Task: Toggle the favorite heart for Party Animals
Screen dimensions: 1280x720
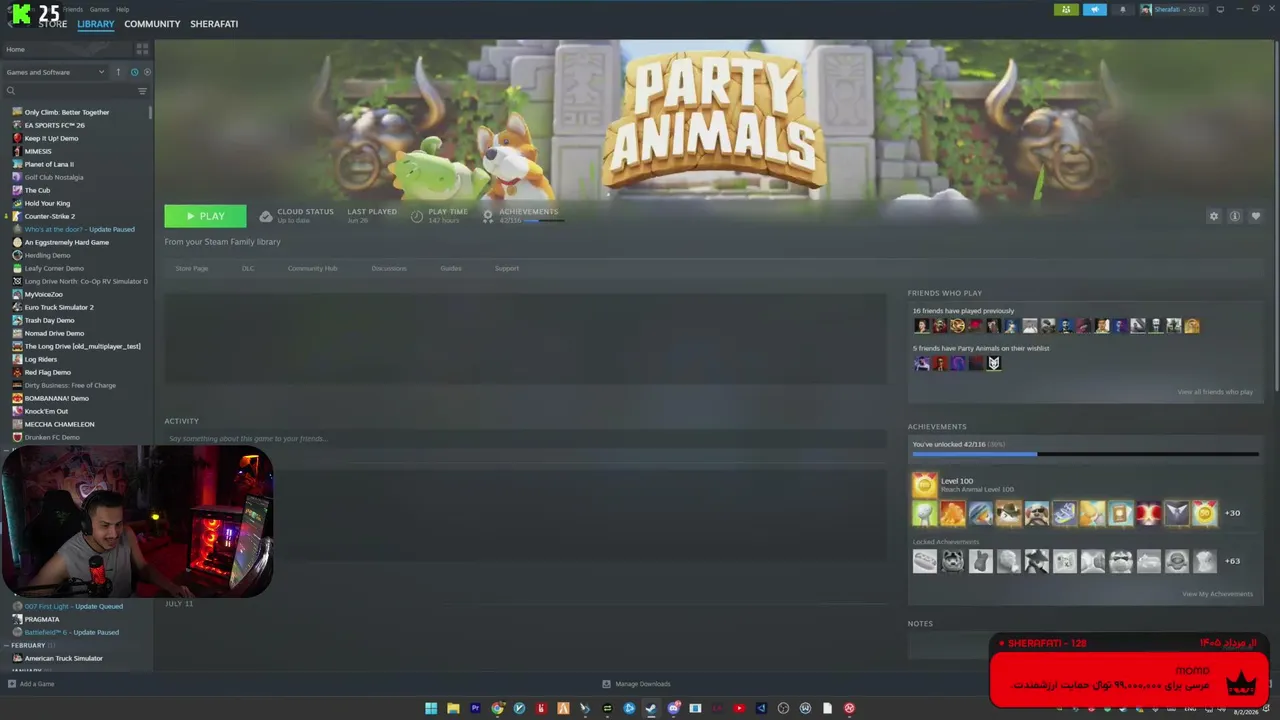Action: click(x=1256, y=216)
